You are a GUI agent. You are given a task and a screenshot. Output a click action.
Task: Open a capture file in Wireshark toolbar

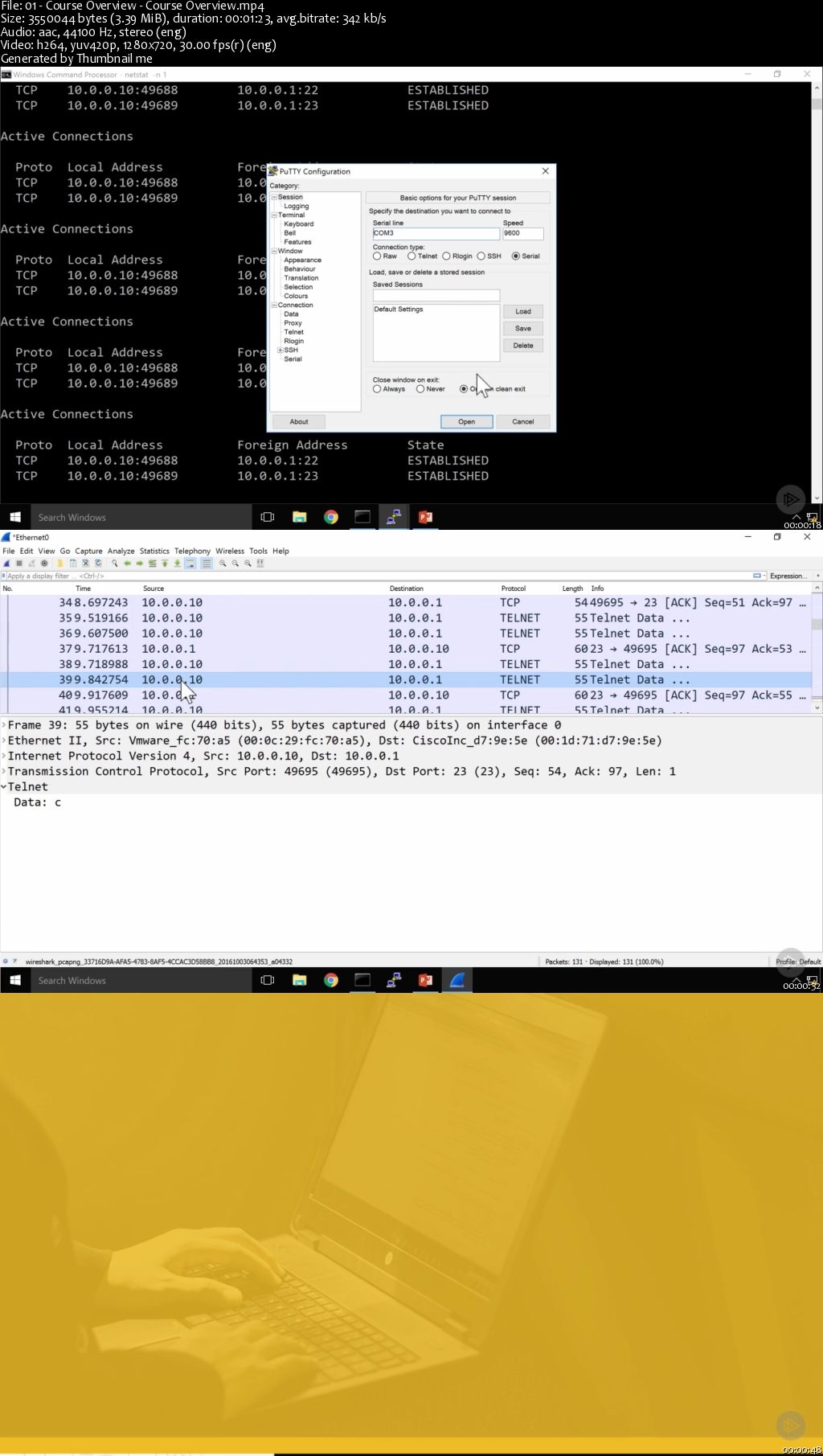click(60, 564)
